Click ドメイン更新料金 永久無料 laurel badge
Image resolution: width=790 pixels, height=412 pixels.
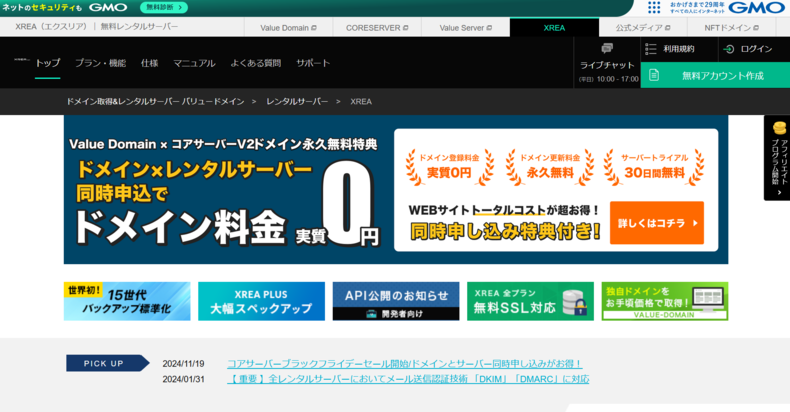550,167
